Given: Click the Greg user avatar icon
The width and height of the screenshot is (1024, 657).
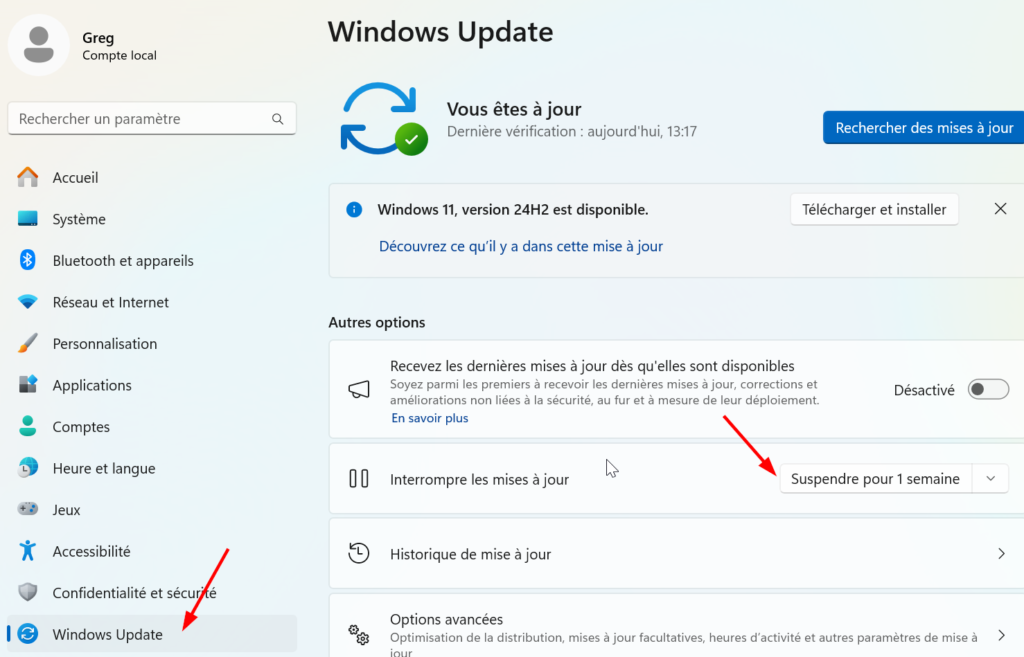Looking at the screenshot, I should (39, 45).
